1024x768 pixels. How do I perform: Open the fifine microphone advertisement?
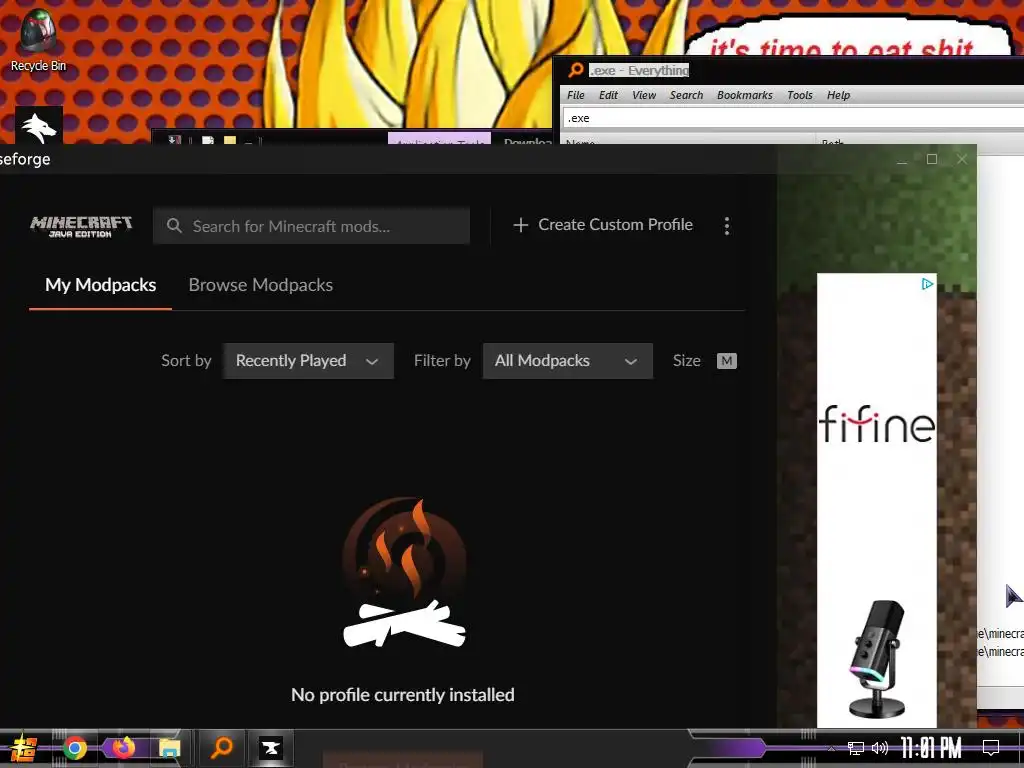pos(876,500)
